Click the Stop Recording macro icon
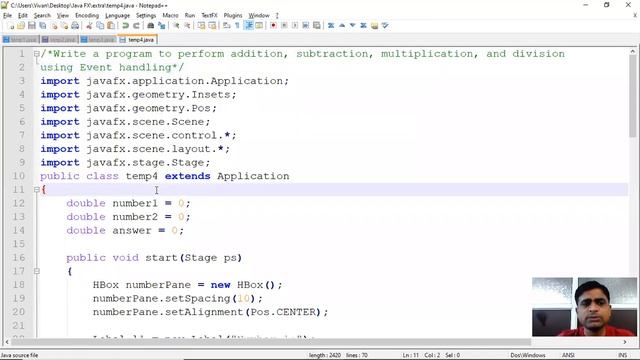Image resolution: width=640 pixels, height=360 pixels. [284, 26]
